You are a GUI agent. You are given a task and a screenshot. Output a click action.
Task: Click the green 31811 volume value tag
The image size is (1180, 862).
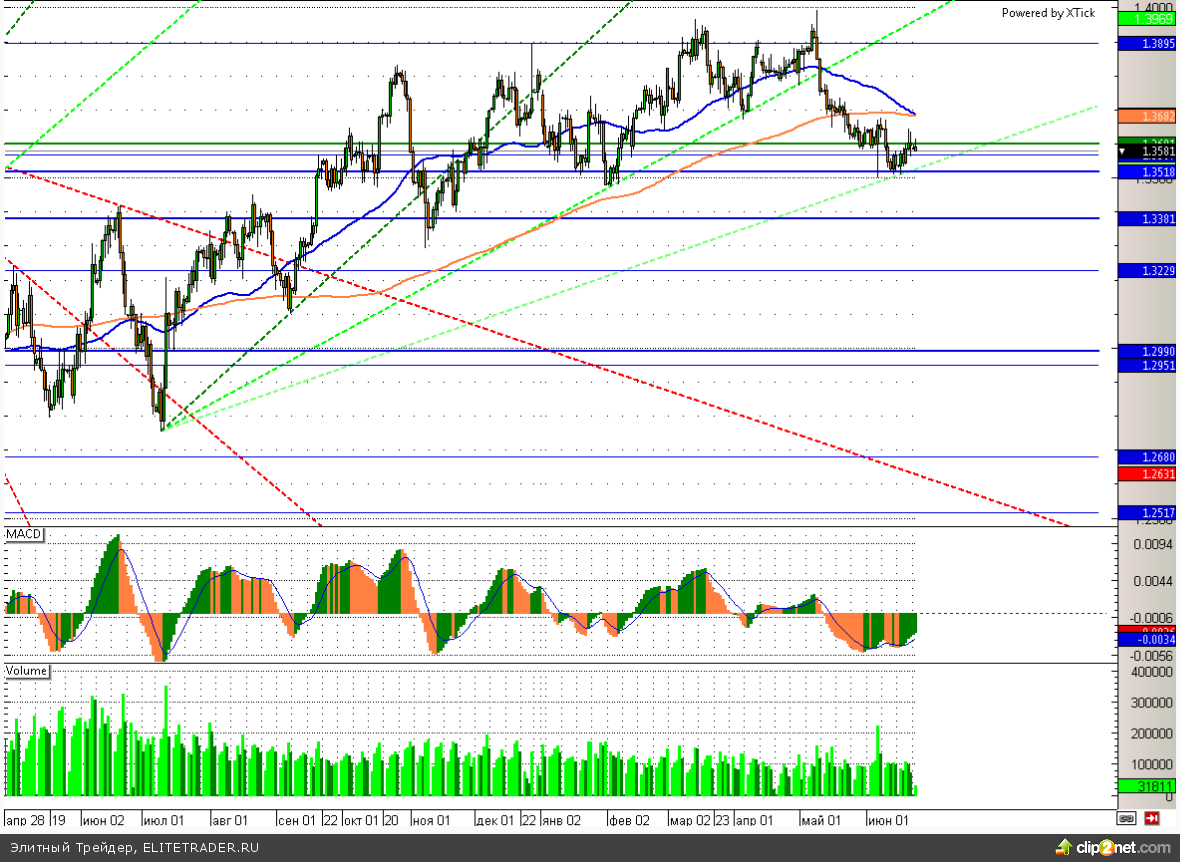tap(1147, 787)
